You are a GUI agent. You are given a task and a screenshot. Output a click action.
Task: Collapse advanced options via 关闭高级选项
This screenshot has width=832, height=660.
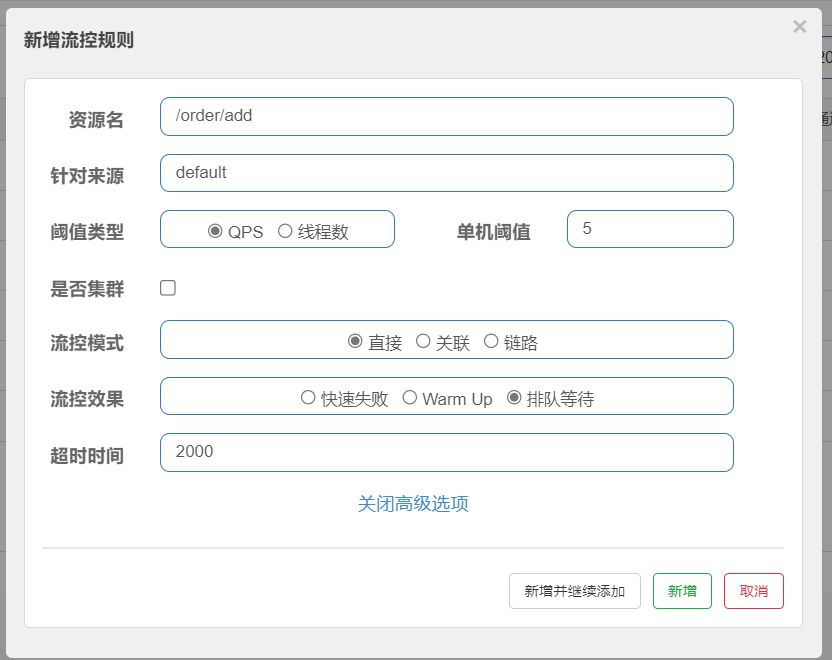pyautogui.click(x=413, y=504)
